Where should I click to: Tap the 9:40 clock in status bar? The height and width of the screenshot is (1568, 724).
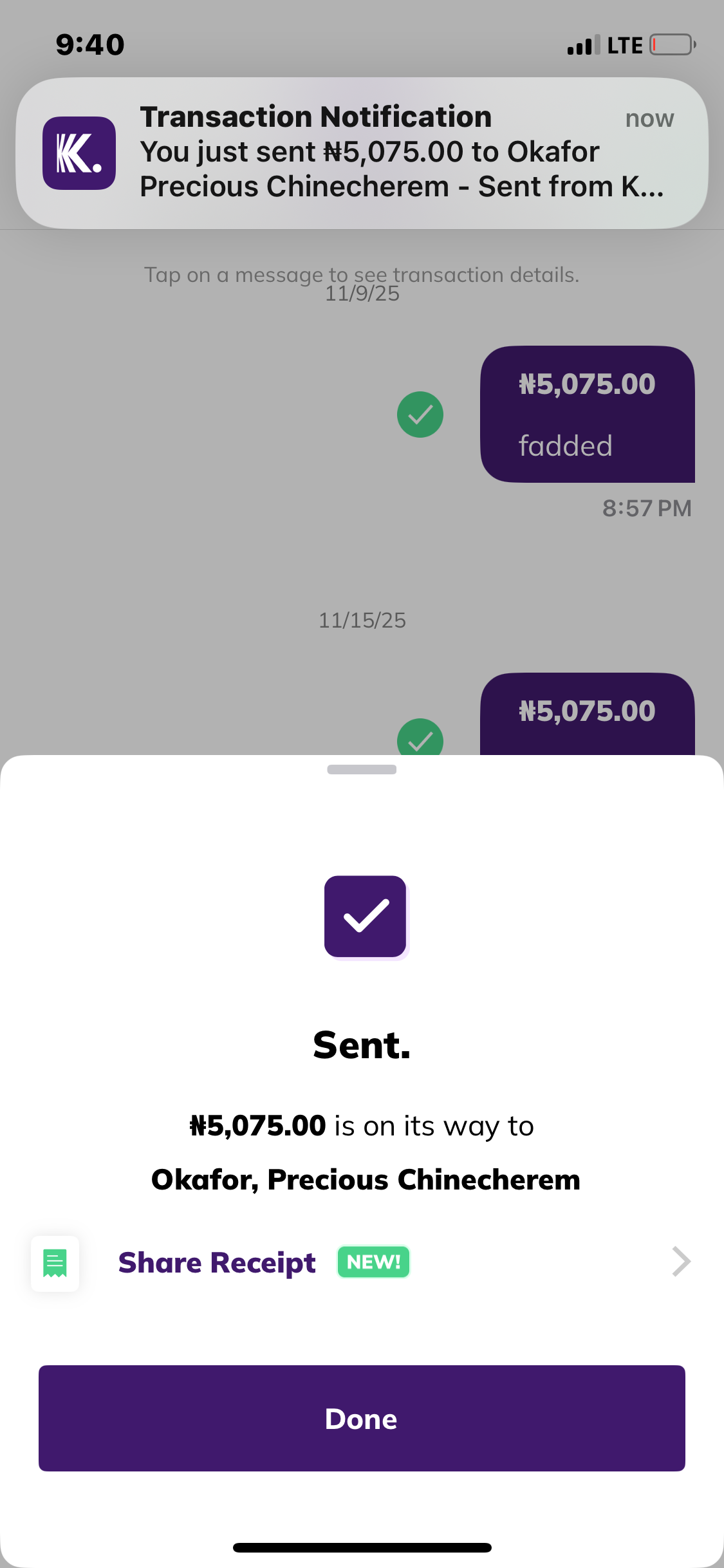(x=90, y=45)
